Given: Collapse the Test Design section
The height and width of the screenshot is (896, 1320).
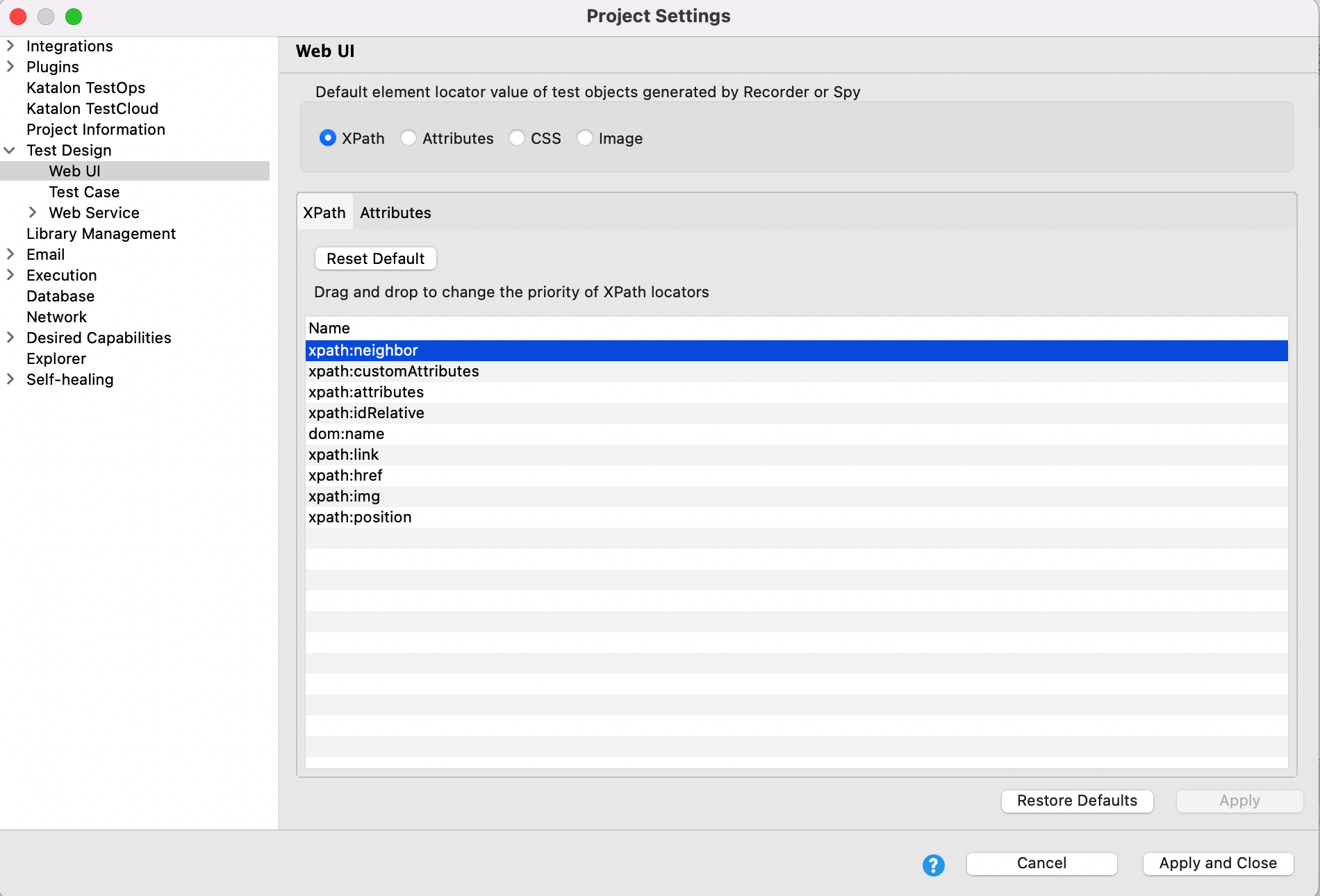Looking at the screenshot, I should [x=10, y=150].
